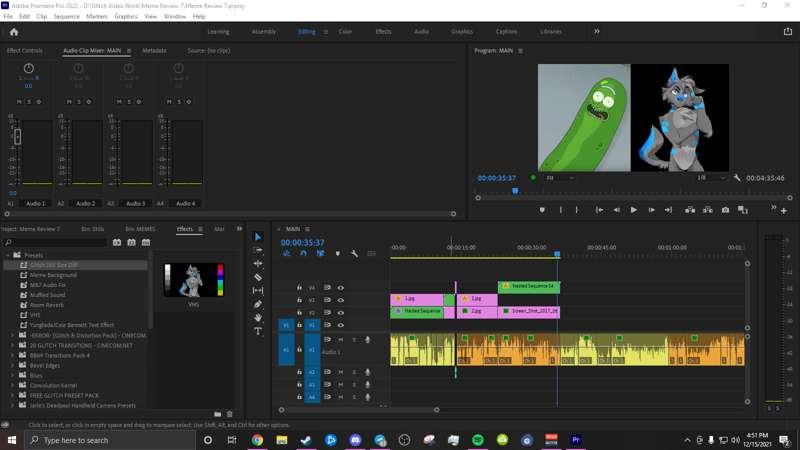Switch to Color workspace
Image resolution: width=800 pixels, height=450 pixels.
click(x=345, y=32)
